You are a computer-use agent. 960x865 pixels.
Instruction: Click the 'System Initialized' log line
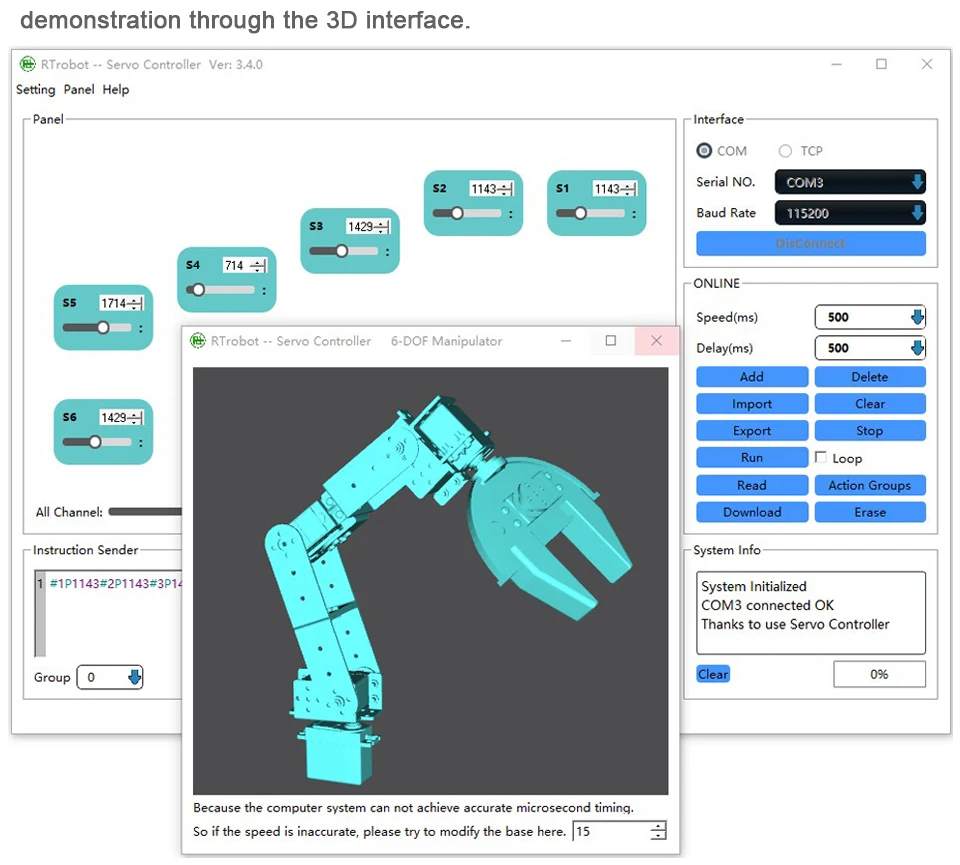tap(754, 586)
